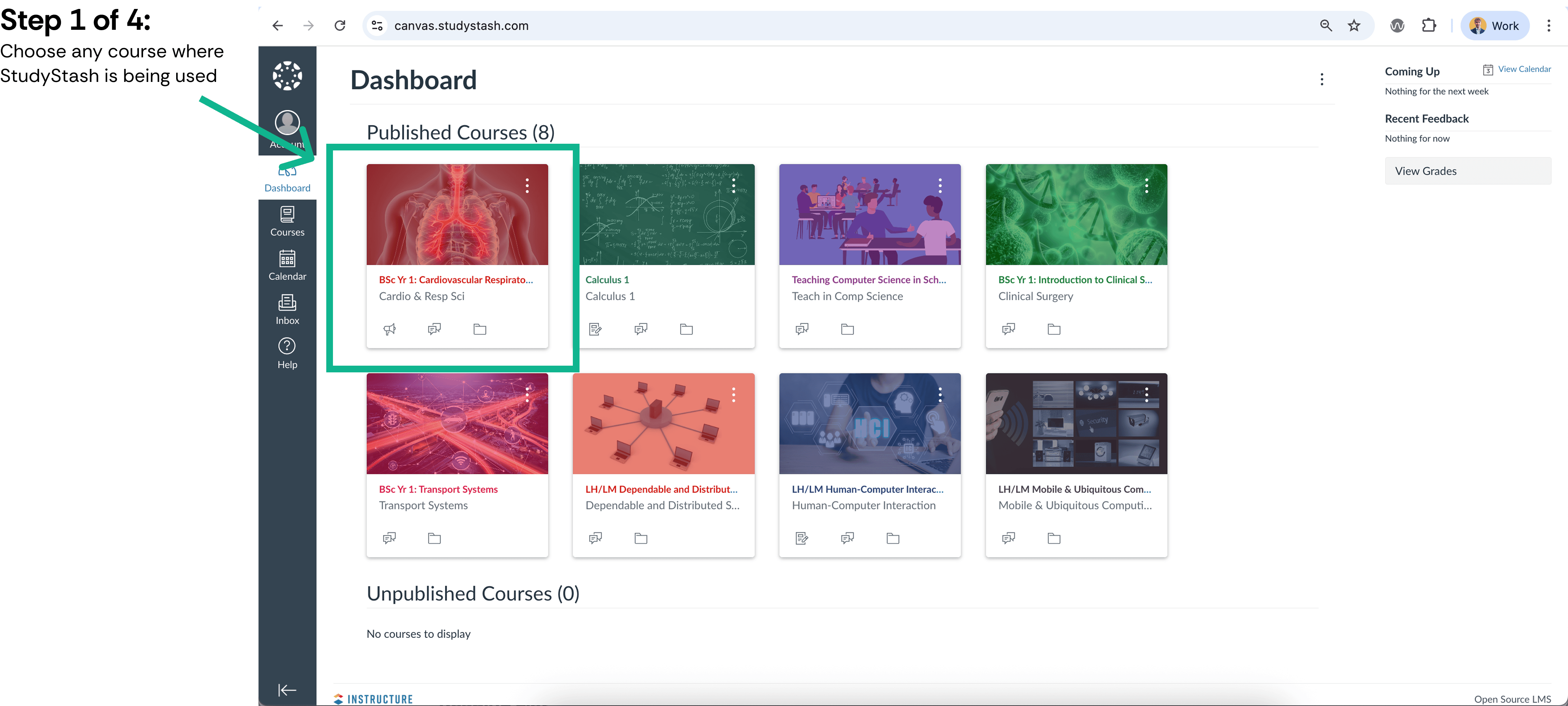1568x706 pixels.
Task: Open BSc Yr 1: Transport Systems course link
Action: tap(438, 489)
